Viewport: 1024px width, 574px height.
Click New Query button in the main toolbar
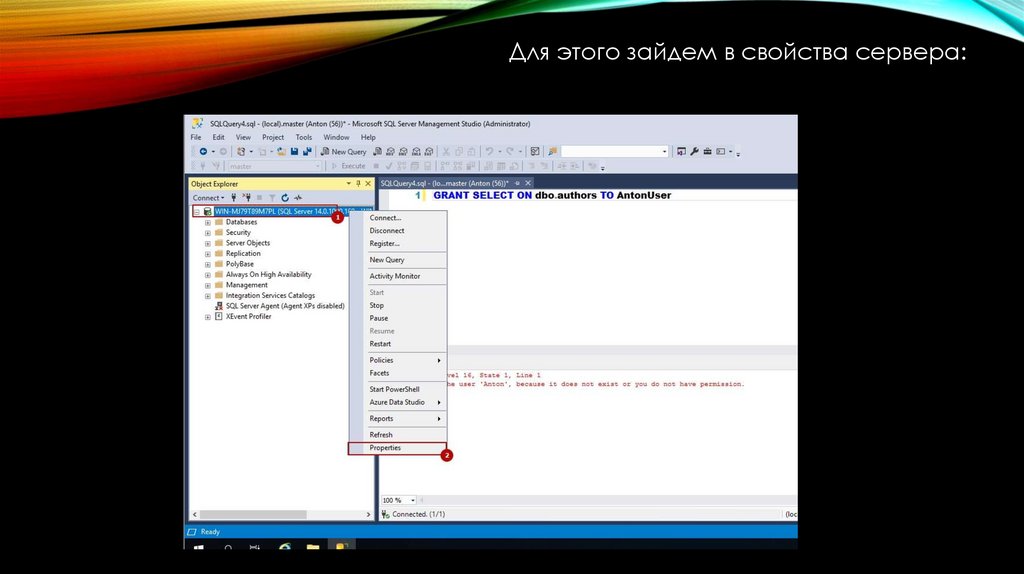tap(344, 151)
